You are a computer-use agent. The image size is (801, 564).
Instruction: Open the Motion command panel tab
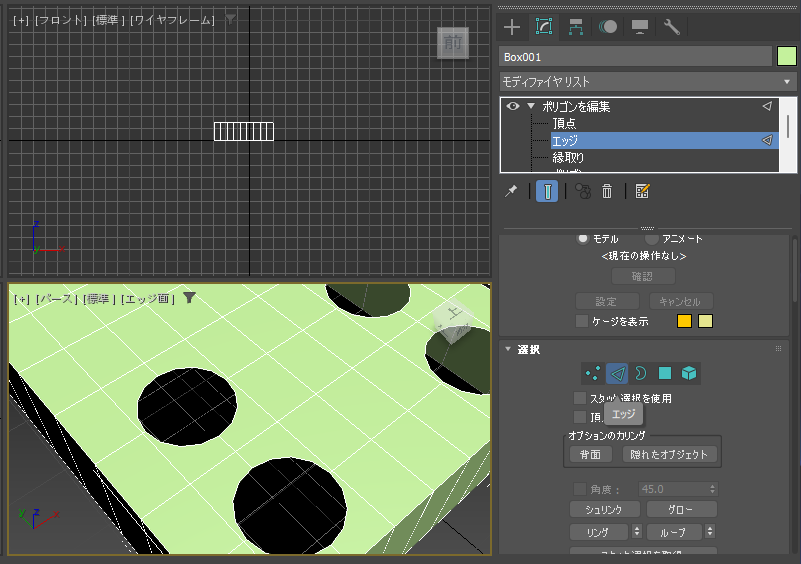coord(607,27)
